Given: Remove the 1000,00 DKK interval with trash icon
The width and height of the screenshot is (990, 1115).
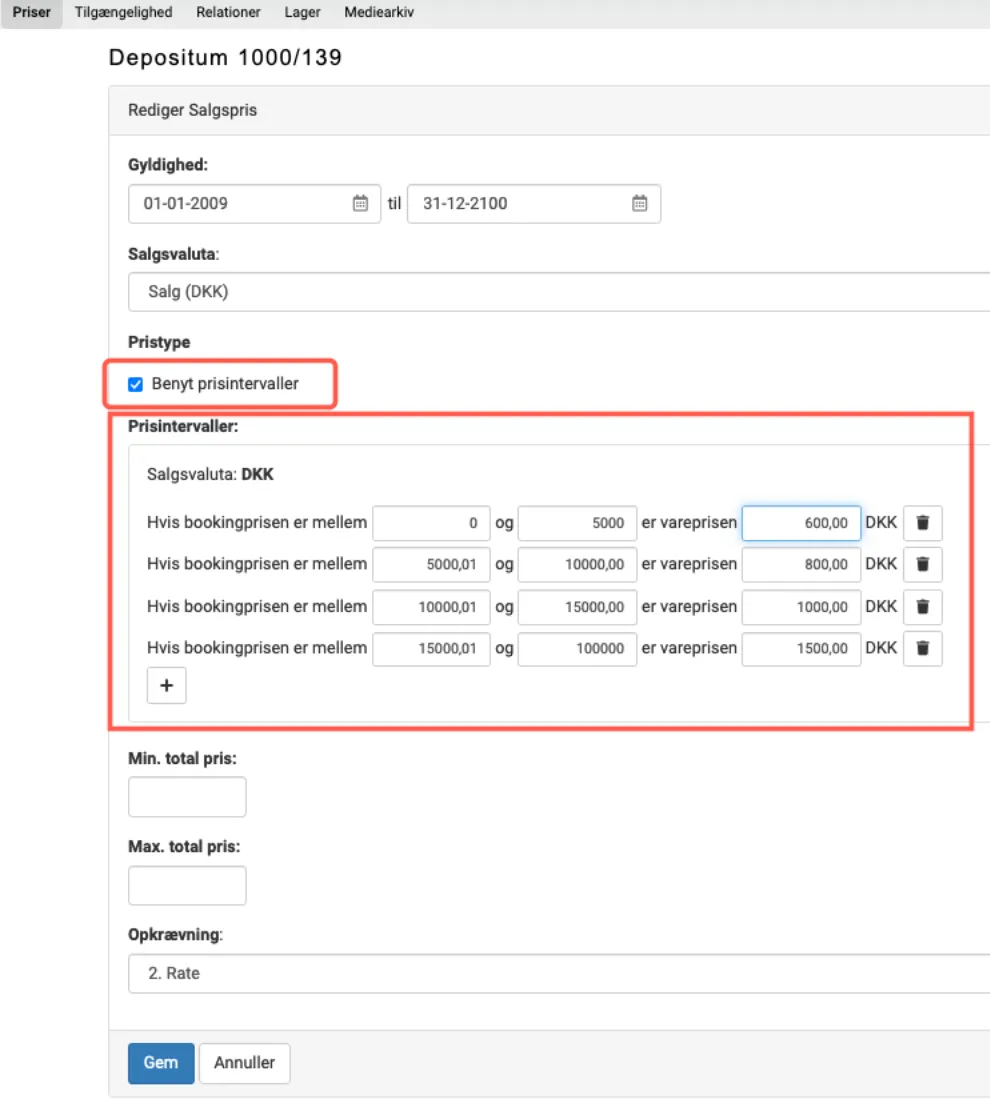Looking at the screenshot, I should (x=922, y=607).
